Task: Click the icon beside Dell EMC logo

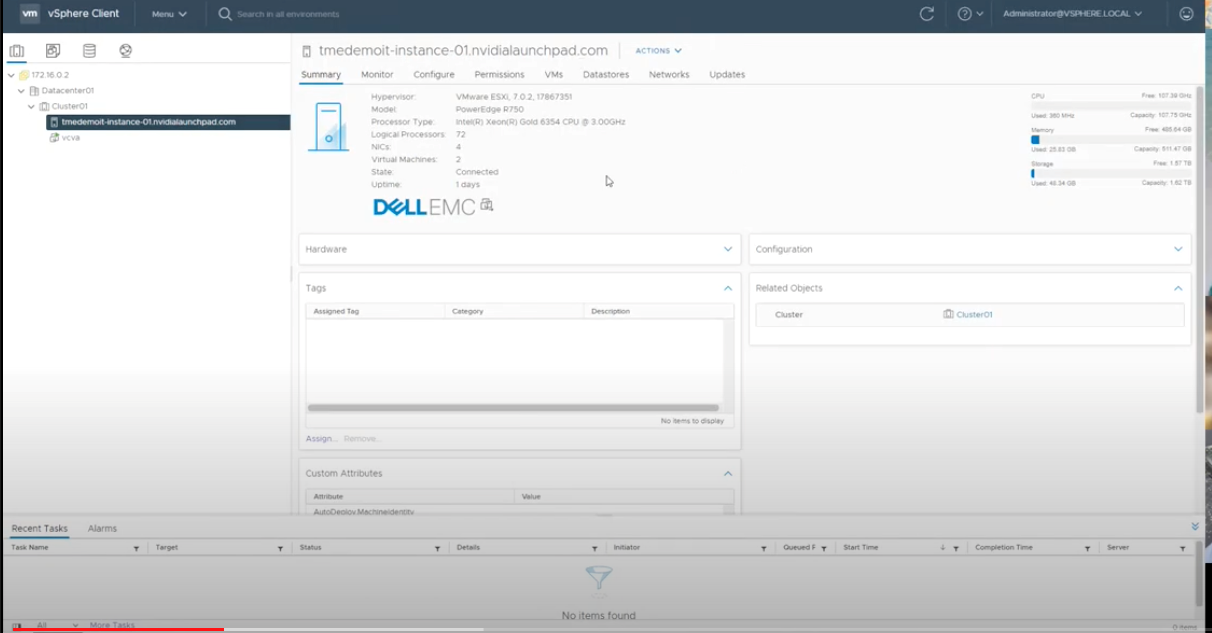Action: (x=487, y=205)
